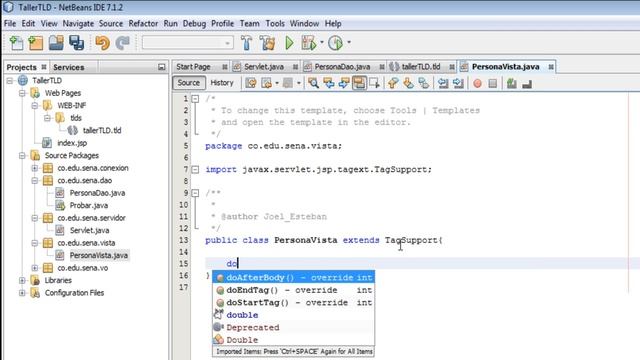640x360 pixels.
Task: Switch to the Services panel tab
Action: [x=69, y=67]
